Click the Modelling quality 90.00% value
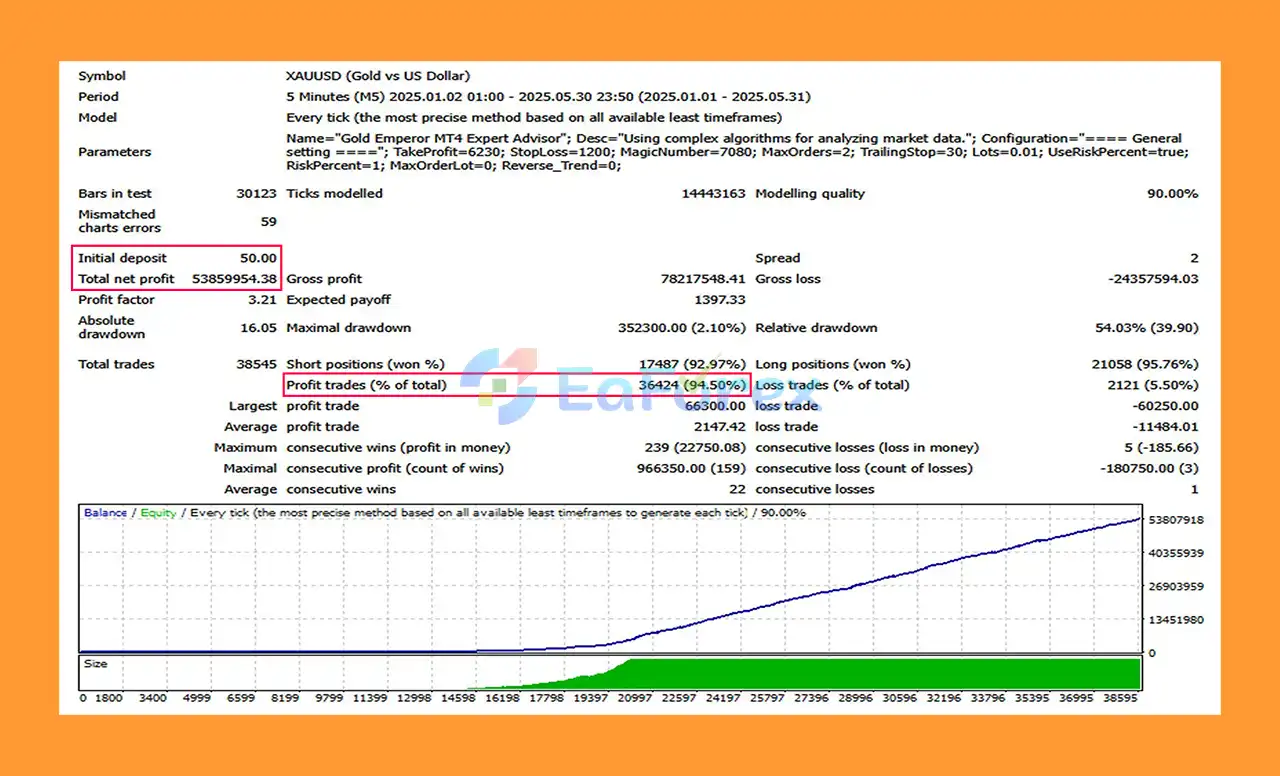1280x776 pixels. tap(1172, 194)
